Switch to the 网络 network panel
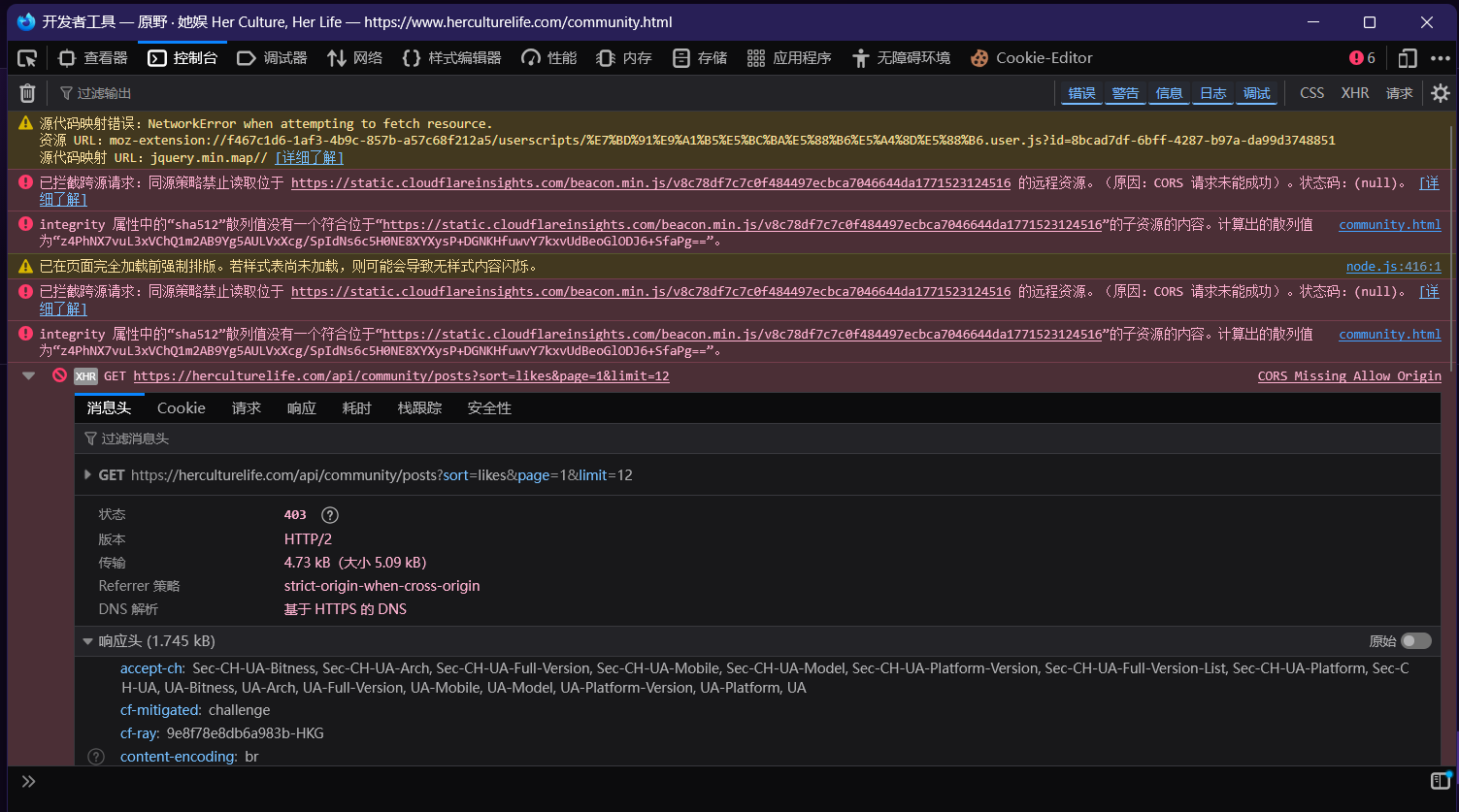The image size is (1459, 812). point(354,58)
